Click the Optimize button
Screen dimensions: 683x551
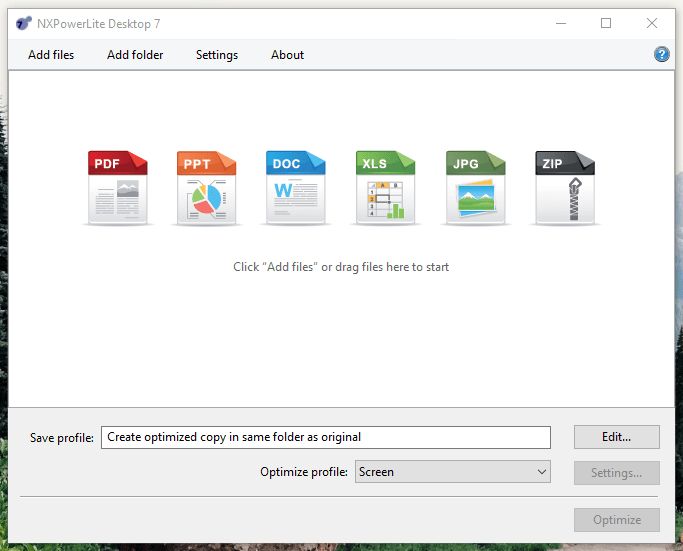coord(617,520)
